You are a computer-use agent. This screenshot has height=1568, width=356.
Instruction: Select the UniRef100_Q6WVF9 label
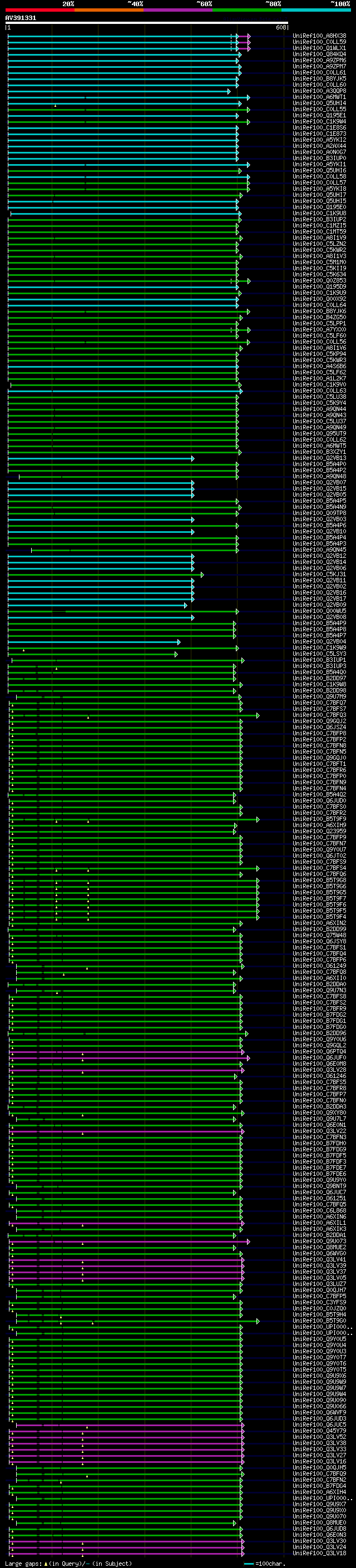(319, 1412)
